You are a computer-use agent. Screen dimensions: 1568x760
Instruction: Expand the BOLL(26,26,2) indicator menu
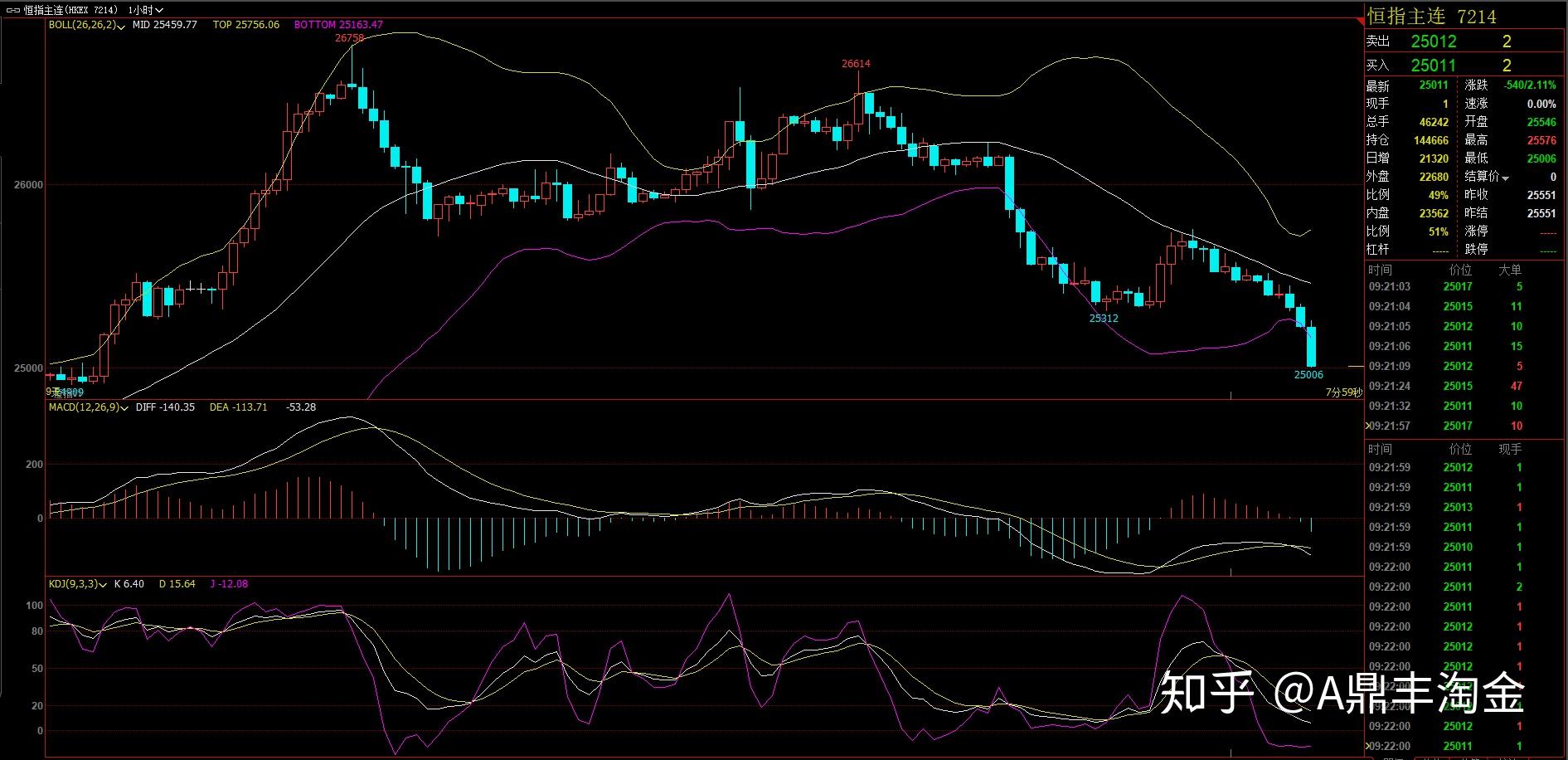click(121, 26)
